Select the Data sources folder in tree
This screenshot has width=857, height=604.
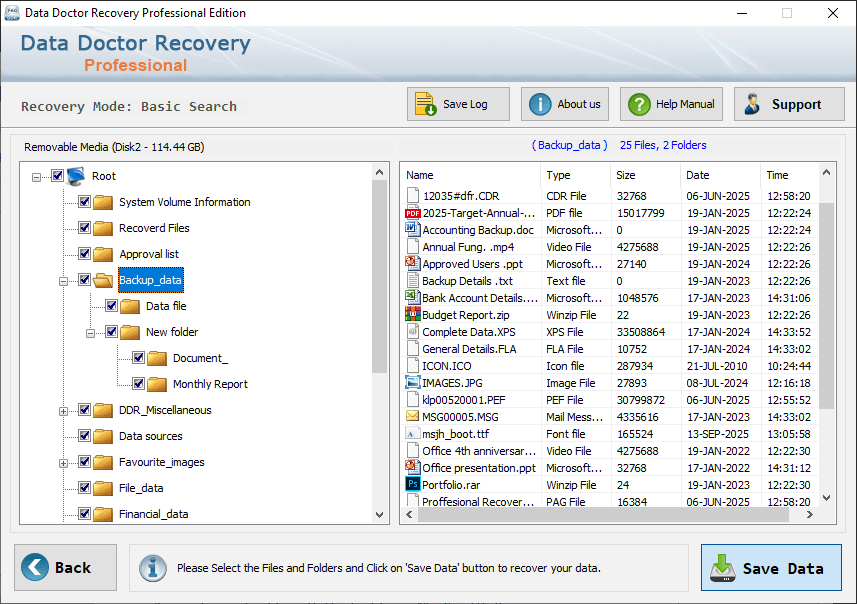(x=151, y=436)
